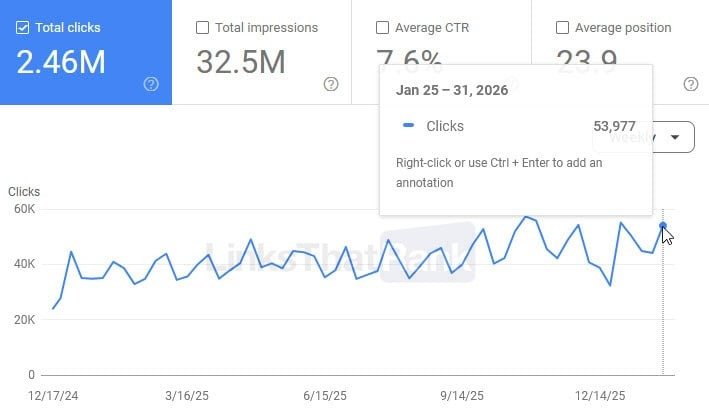Image resolution: width=709 pixels, height=418 pixels.
Task: Click the tooltip date heading Jan 25 – 31, 2026
Action: point(451,90)
